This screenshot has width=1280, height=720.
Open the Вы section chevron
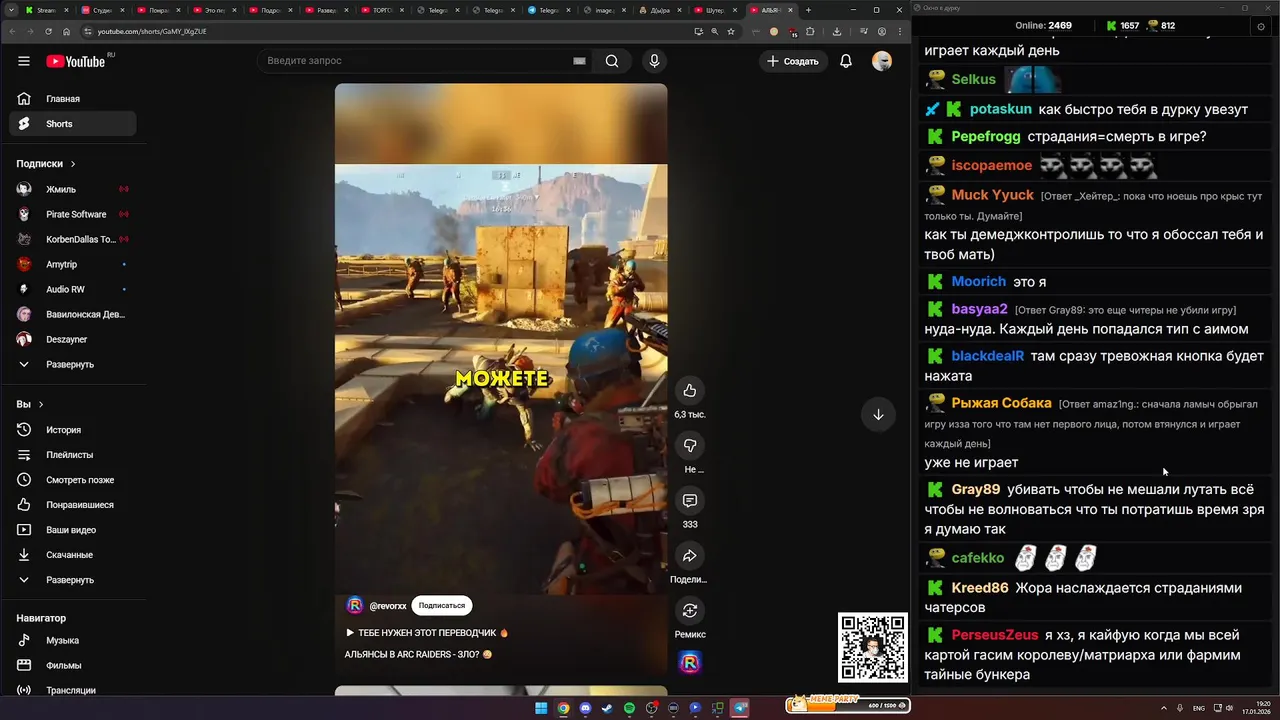(41, 404)
